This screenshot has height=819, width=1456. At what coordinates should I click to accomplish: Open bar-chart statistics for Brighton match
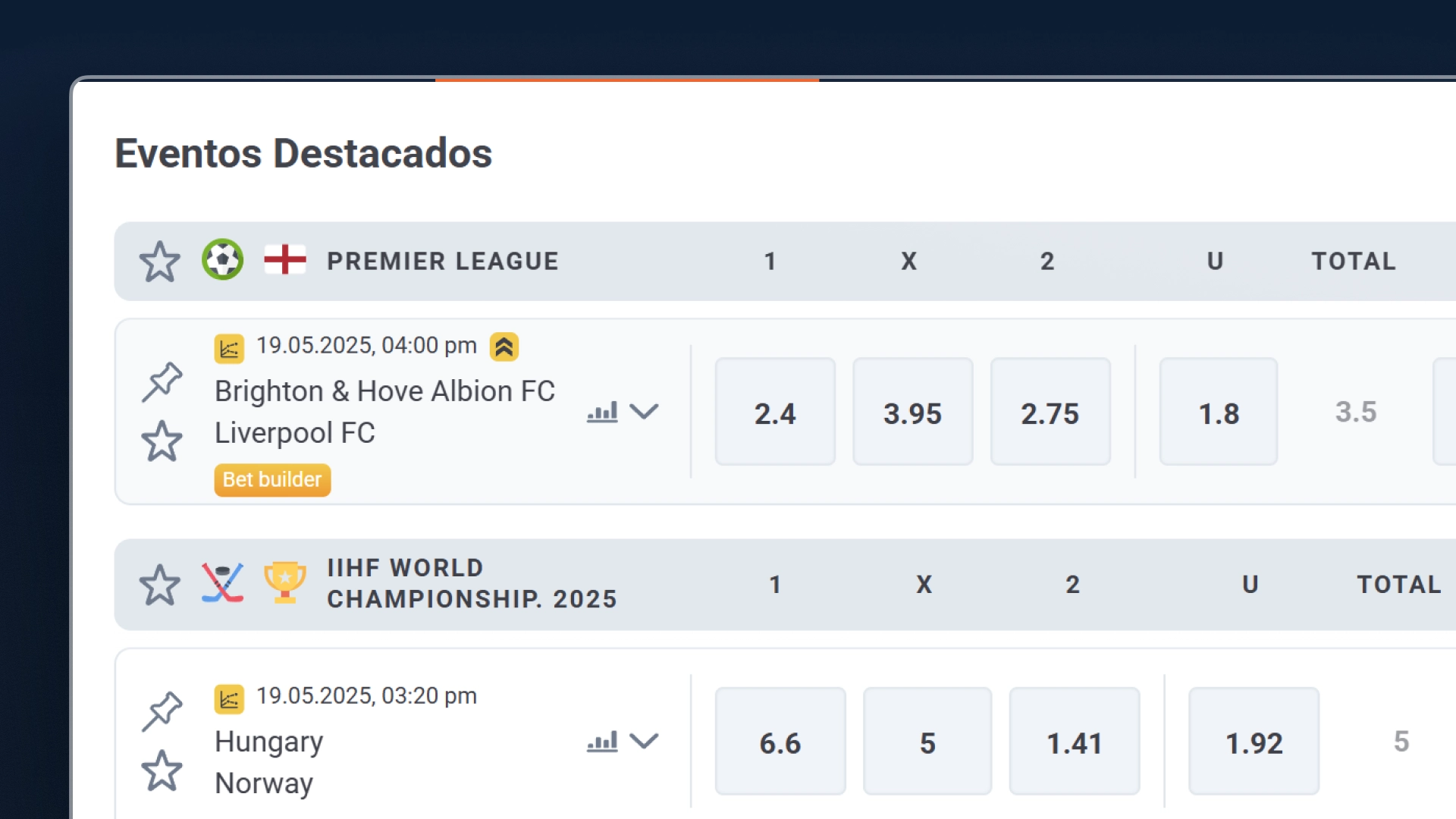pos(602,413)
